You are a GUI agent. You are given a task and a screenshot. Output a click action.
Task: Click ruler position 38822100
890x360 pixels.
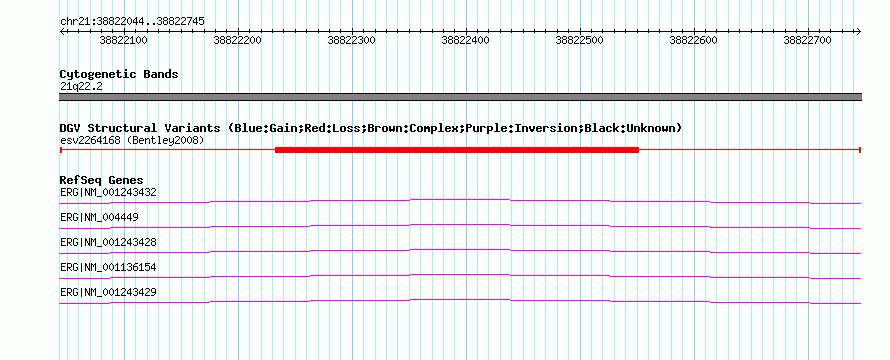pyautogui.click(x=123, y=40)
